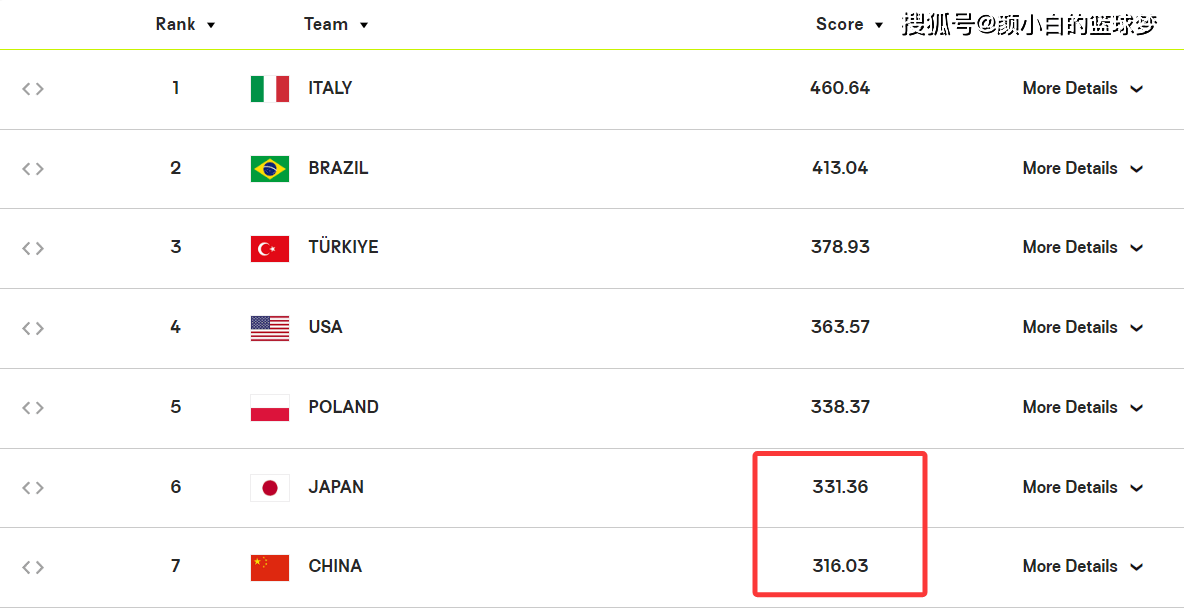1184x609 pixels.
Task: Click the rank change arrows beside Japan
Action: point(32,488)
